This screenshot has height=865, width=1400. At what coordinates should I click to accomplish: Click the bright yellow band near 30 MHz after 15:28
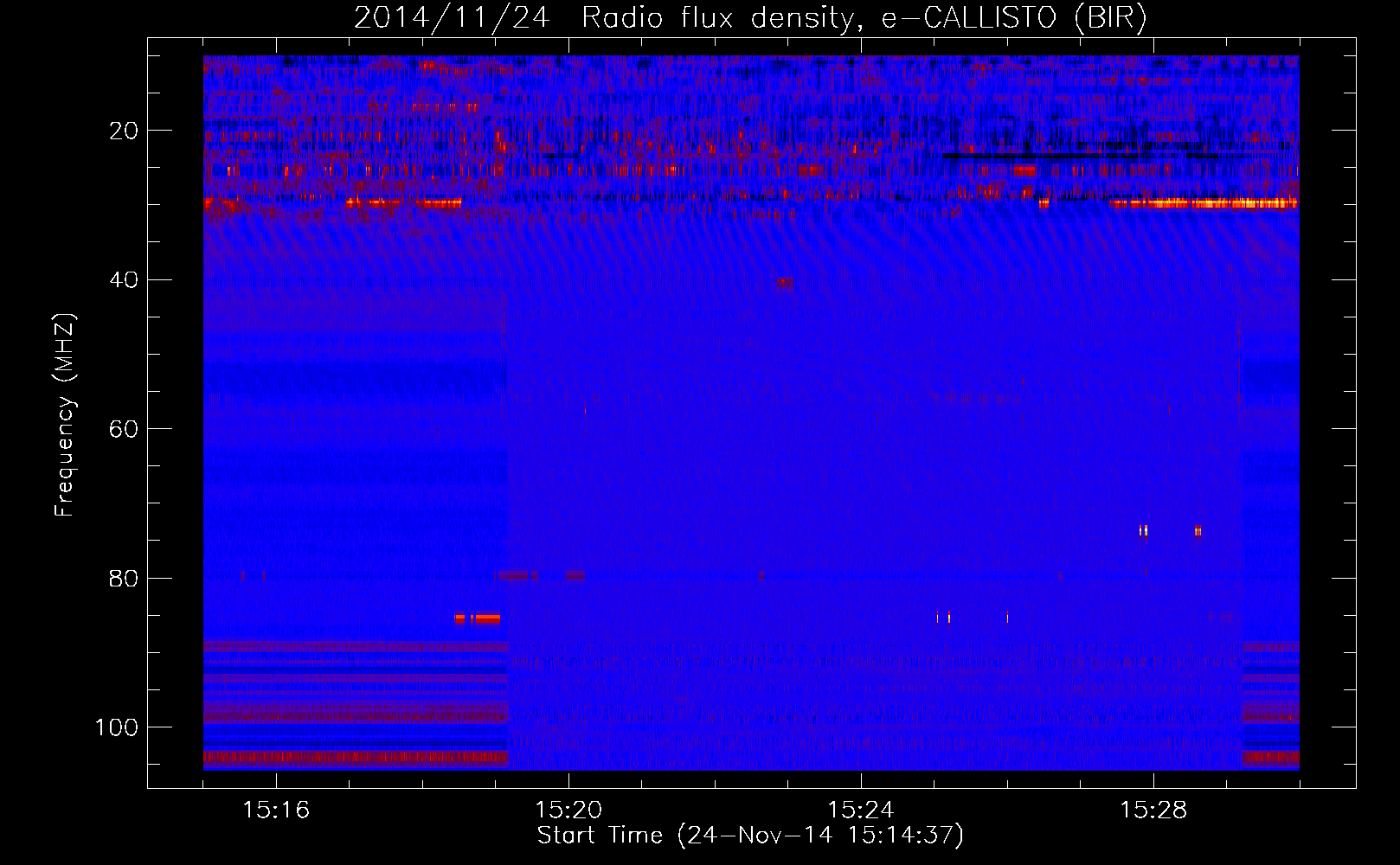(x=1204, y=203)
